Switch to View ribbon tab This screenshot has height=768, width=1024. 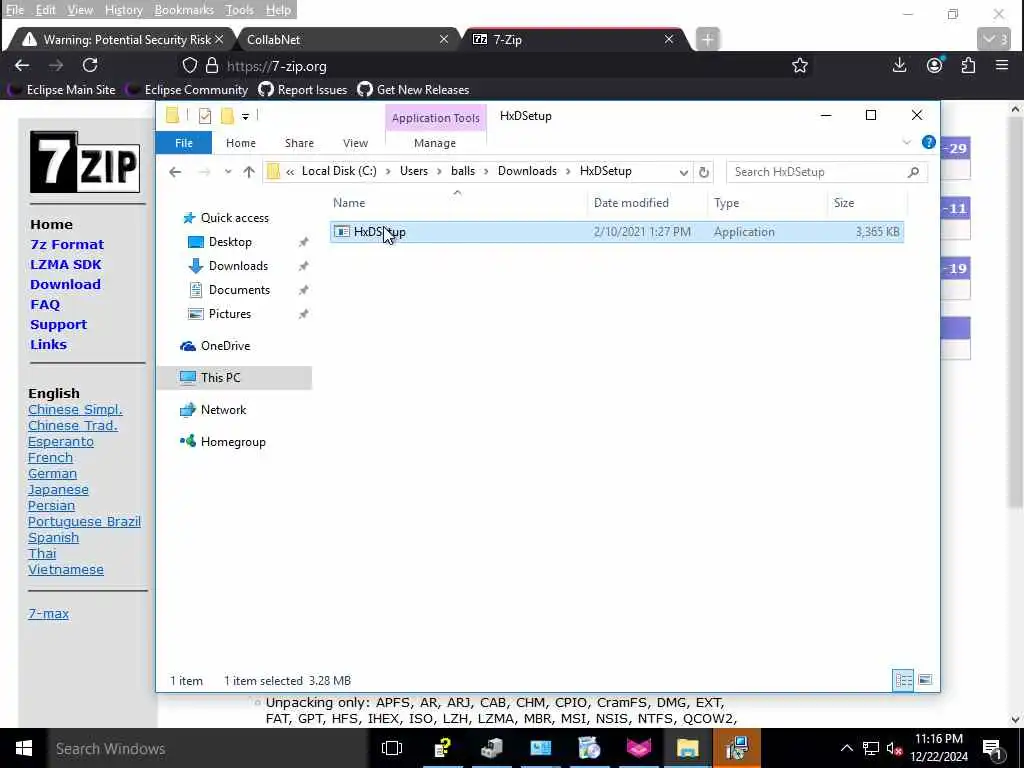[355, 142]
